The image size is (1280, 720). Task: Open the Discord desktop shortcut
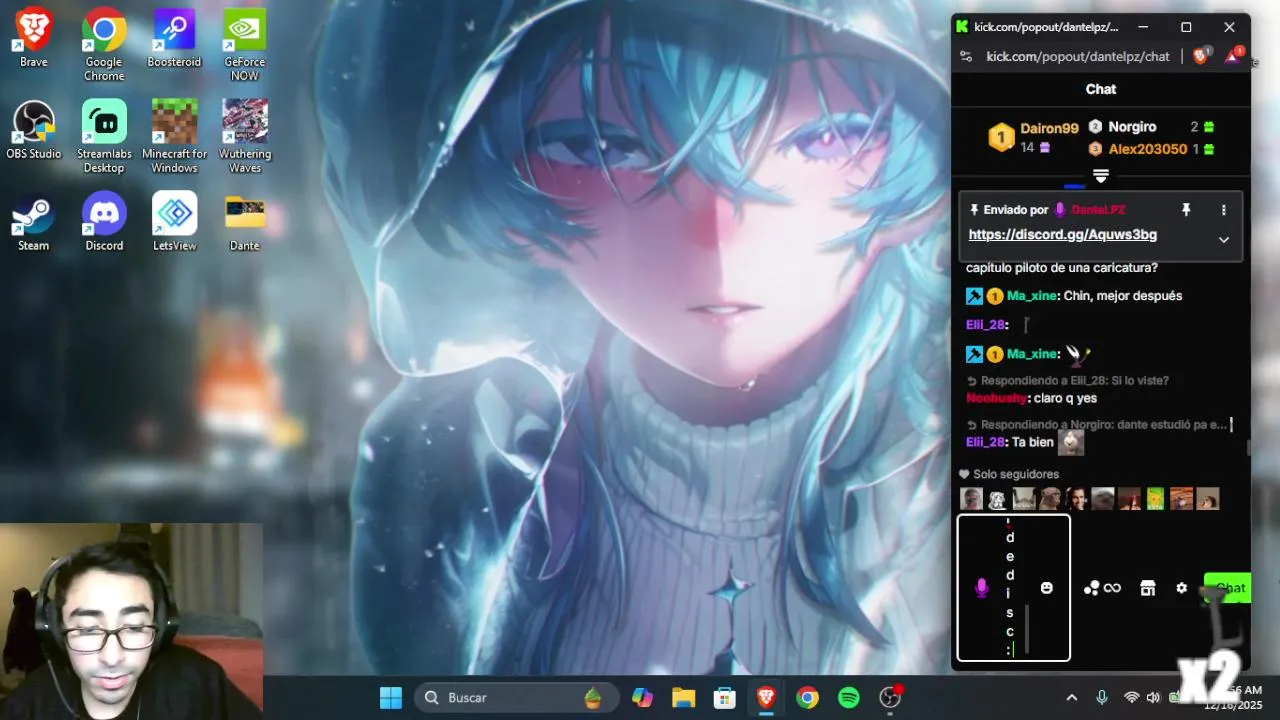[104, 222]
